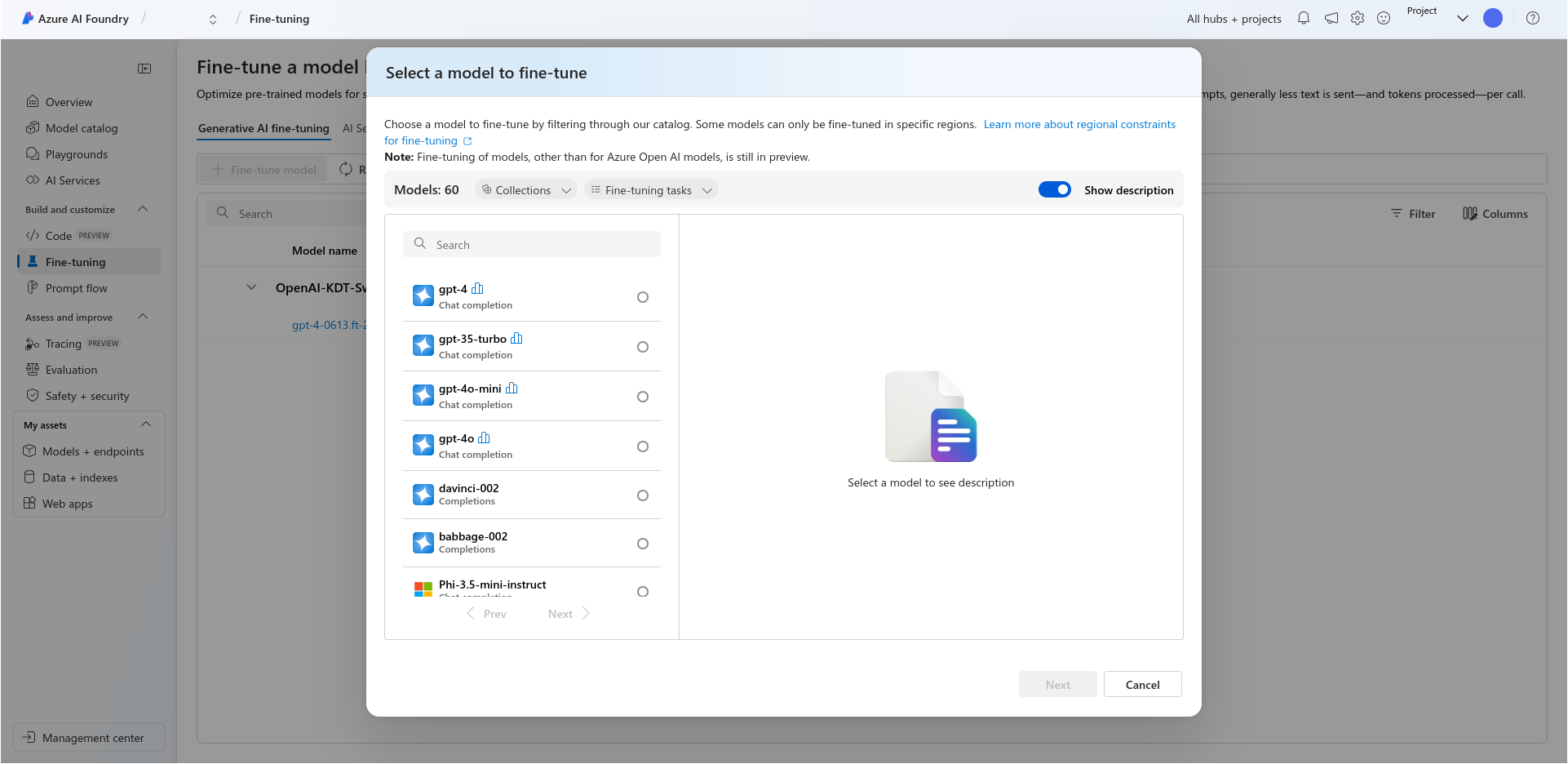Open the breadcrumb project switcher arrows
Image resolution: width=1568 pixels, height=764 pixels.
tap(213, 19)
